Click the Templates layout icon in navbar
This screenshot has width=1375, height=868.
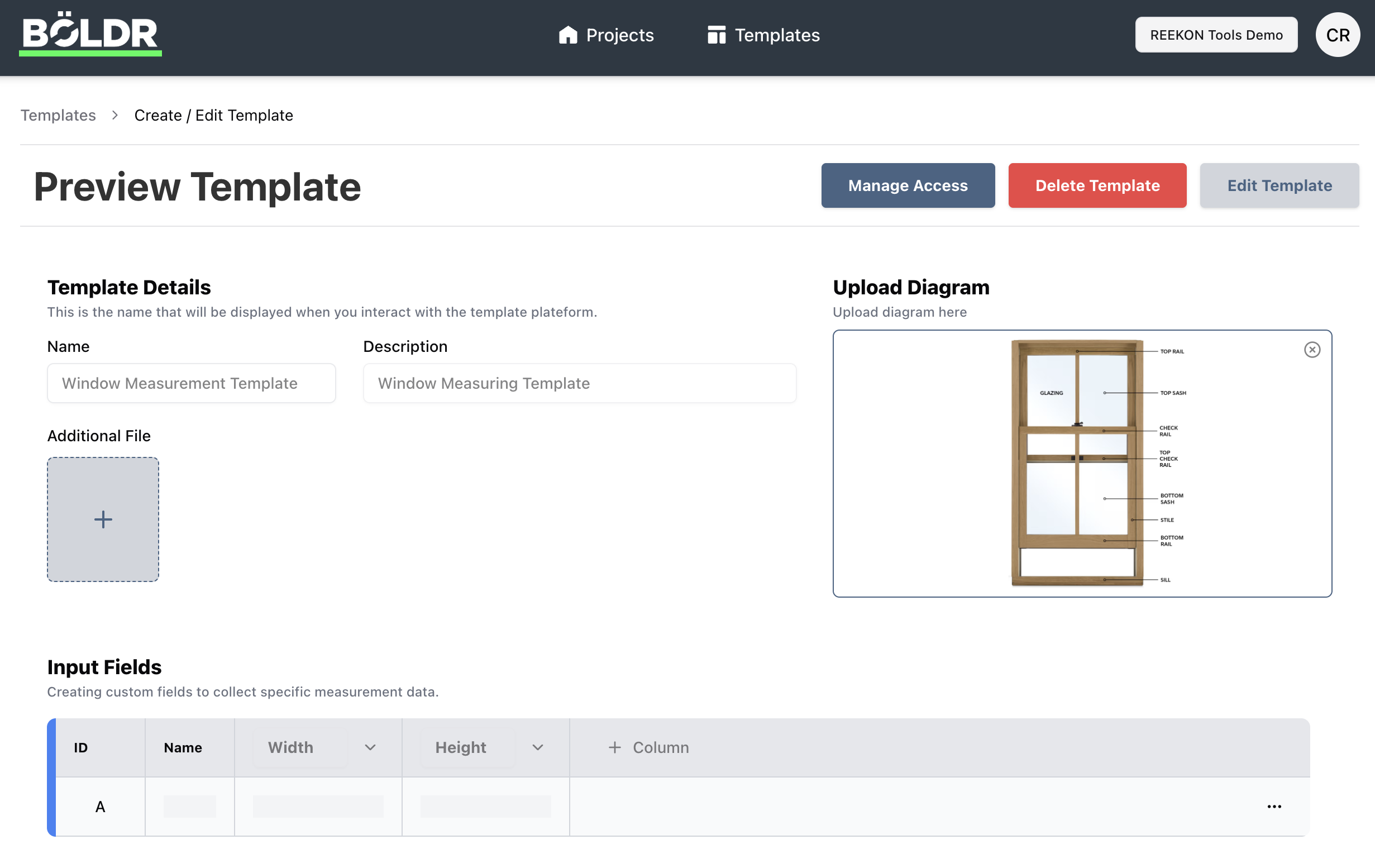[716, 35]
